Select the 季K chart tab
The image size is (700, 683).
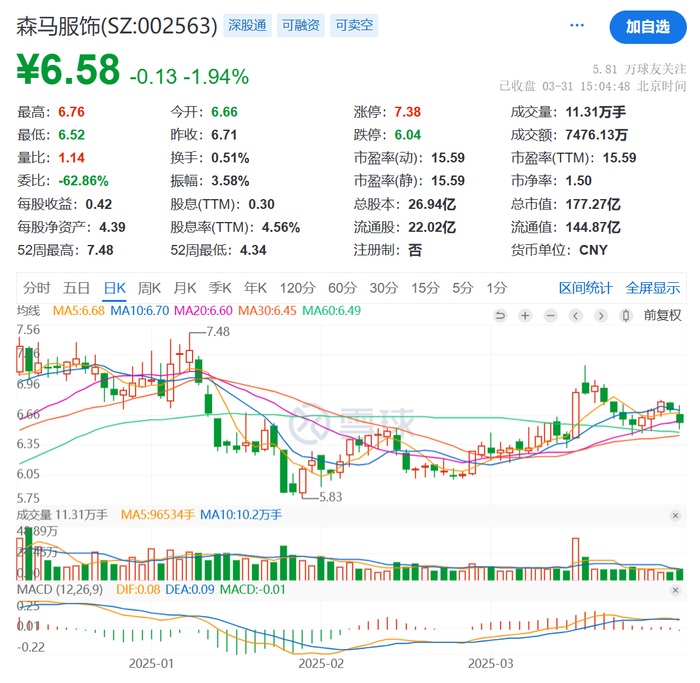tap(220, 288)
